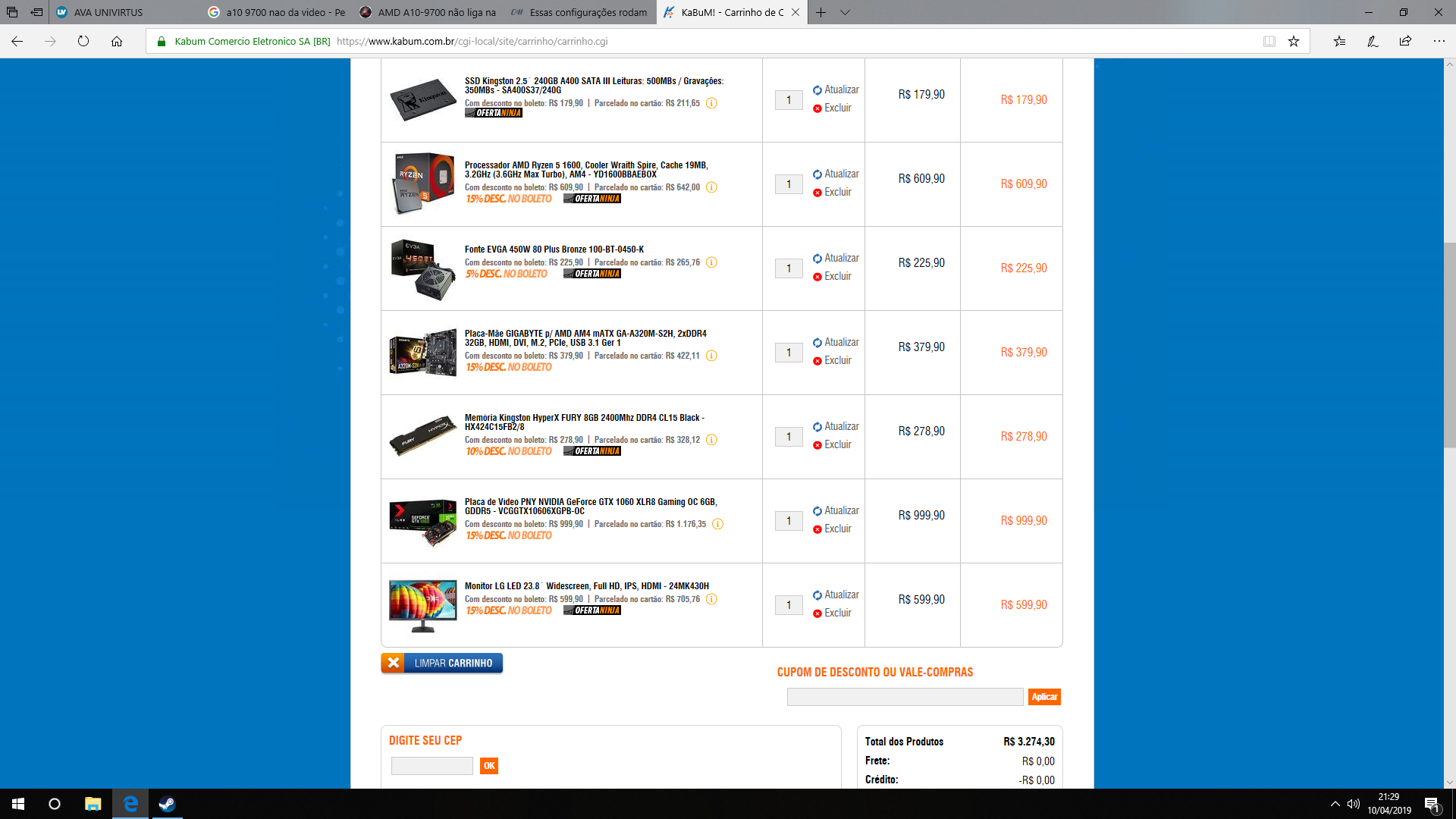The width and height of the screenshot is (1456, 819).
Task: Focus the coupon code input field
Action: click(x=905, y=697)
